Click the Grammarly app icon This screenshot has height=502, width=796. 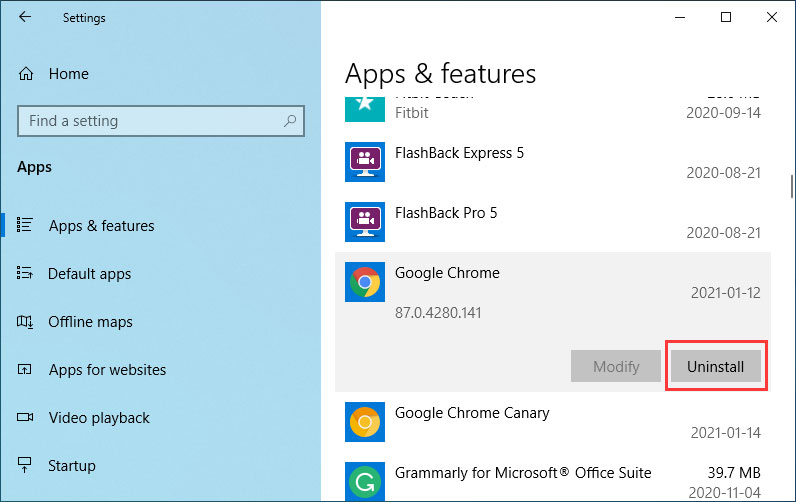click(x=364, y=481)
